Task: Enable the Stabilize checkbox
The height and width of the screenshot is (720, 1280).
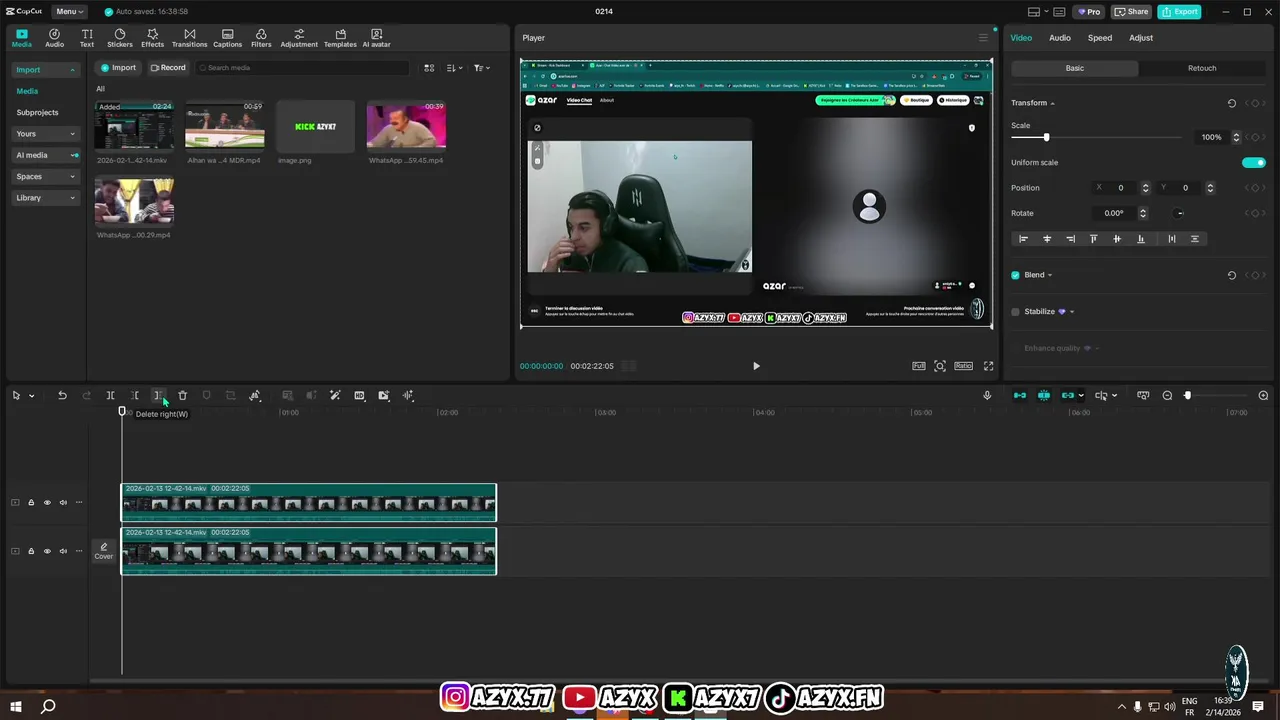Action: 1015,312
